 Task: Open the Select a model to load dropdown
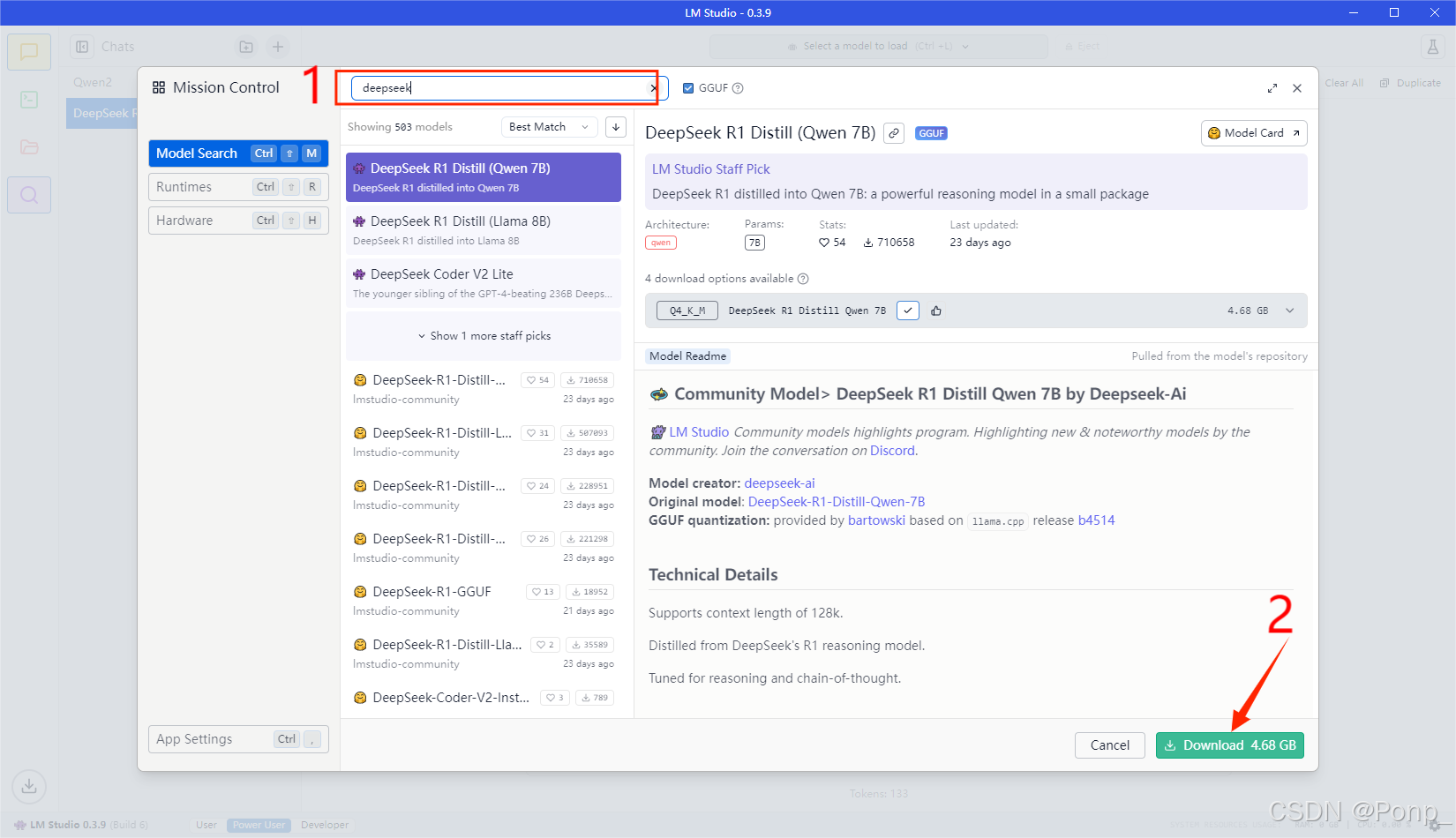click(x=878, y=47)
